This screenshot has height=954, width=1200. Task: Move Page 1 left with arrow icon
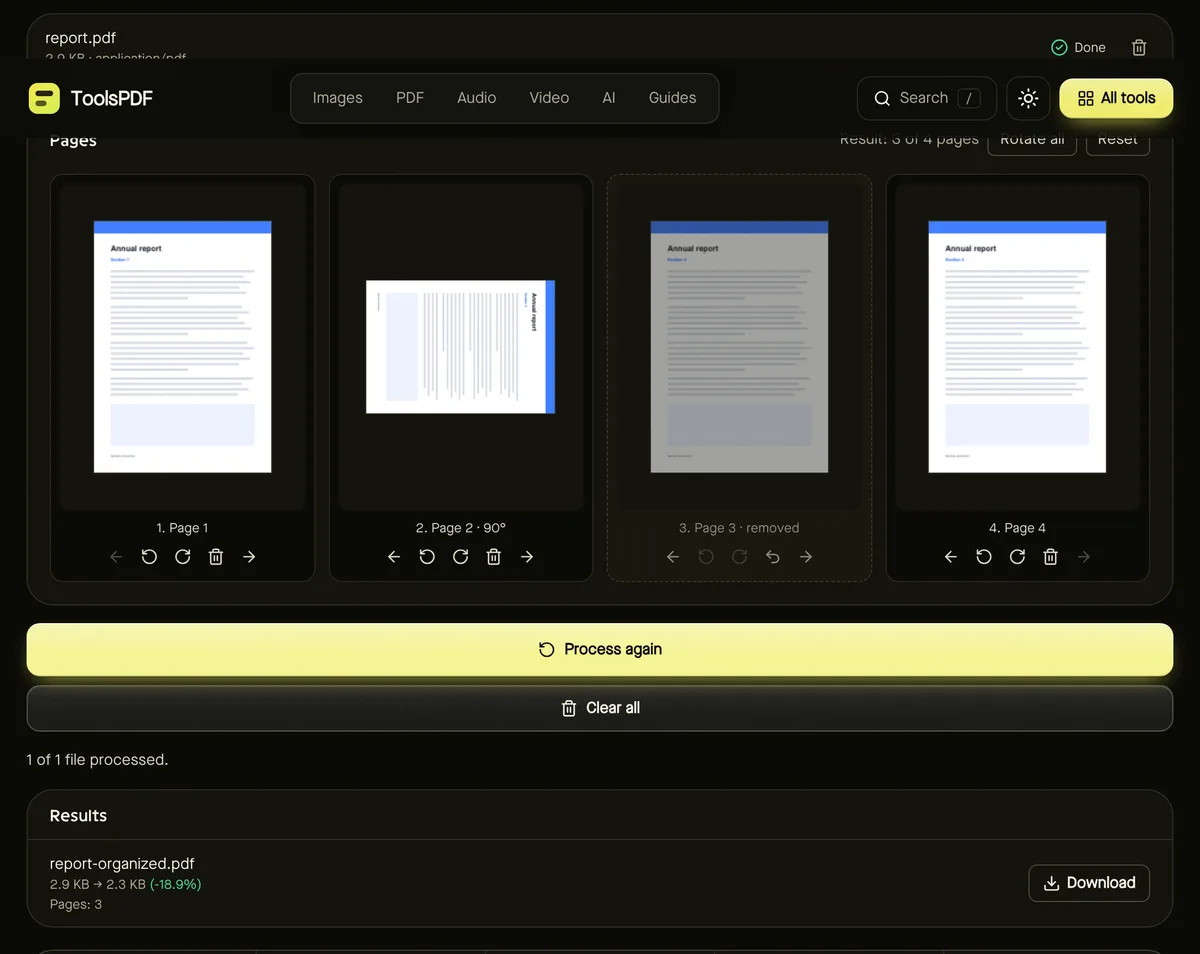(116, 557)
